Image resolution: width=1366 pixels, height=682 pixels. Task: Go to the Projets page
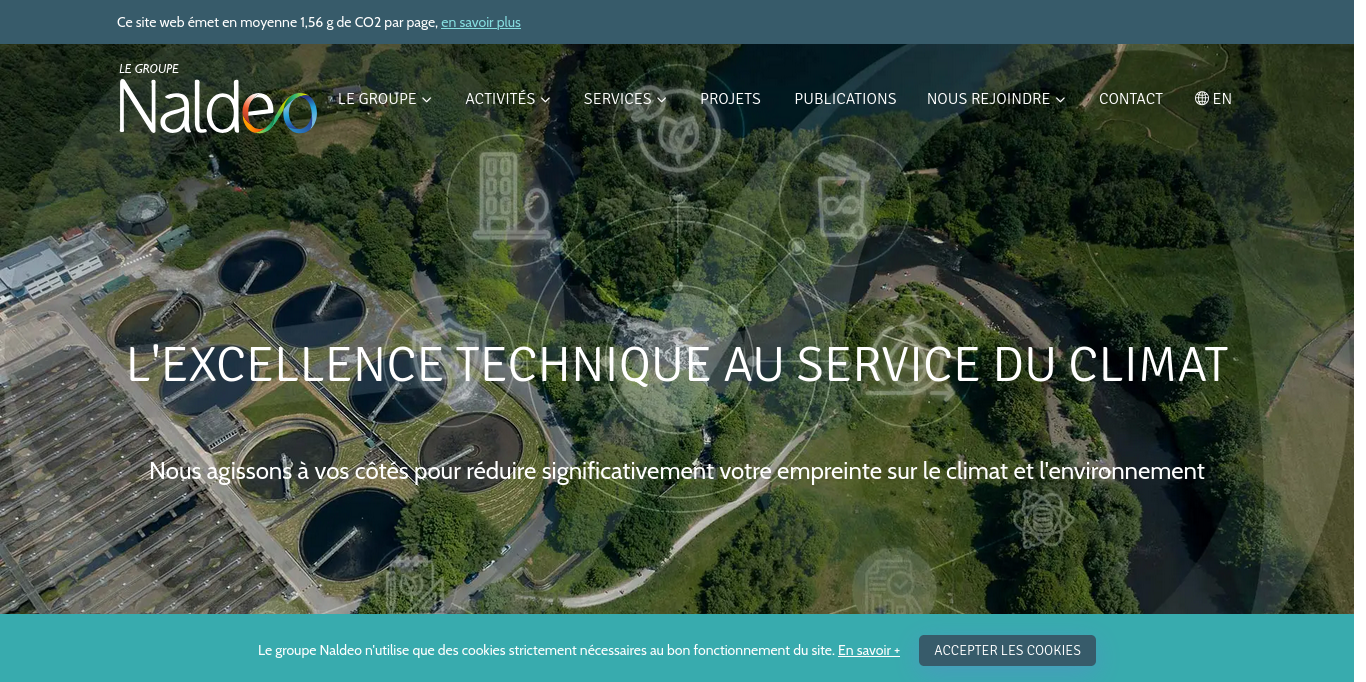[730, 99]
